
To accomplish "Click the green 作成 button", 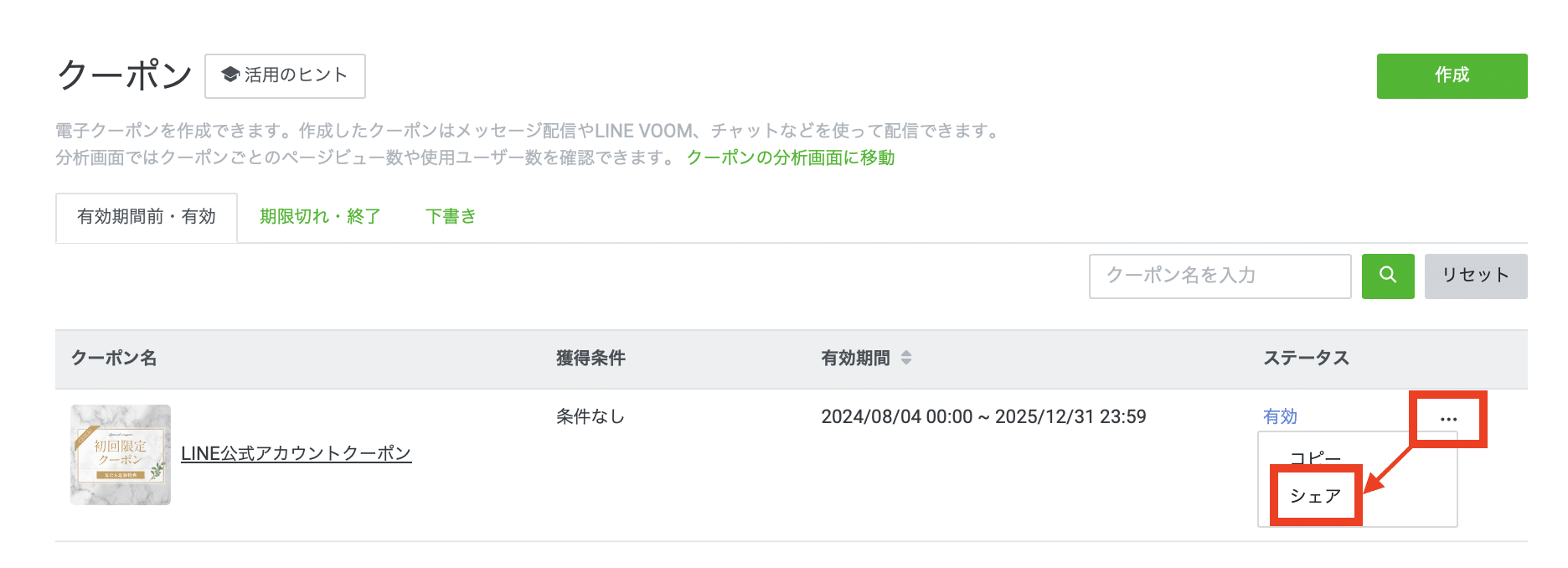I will click(x=1451, y=75).
